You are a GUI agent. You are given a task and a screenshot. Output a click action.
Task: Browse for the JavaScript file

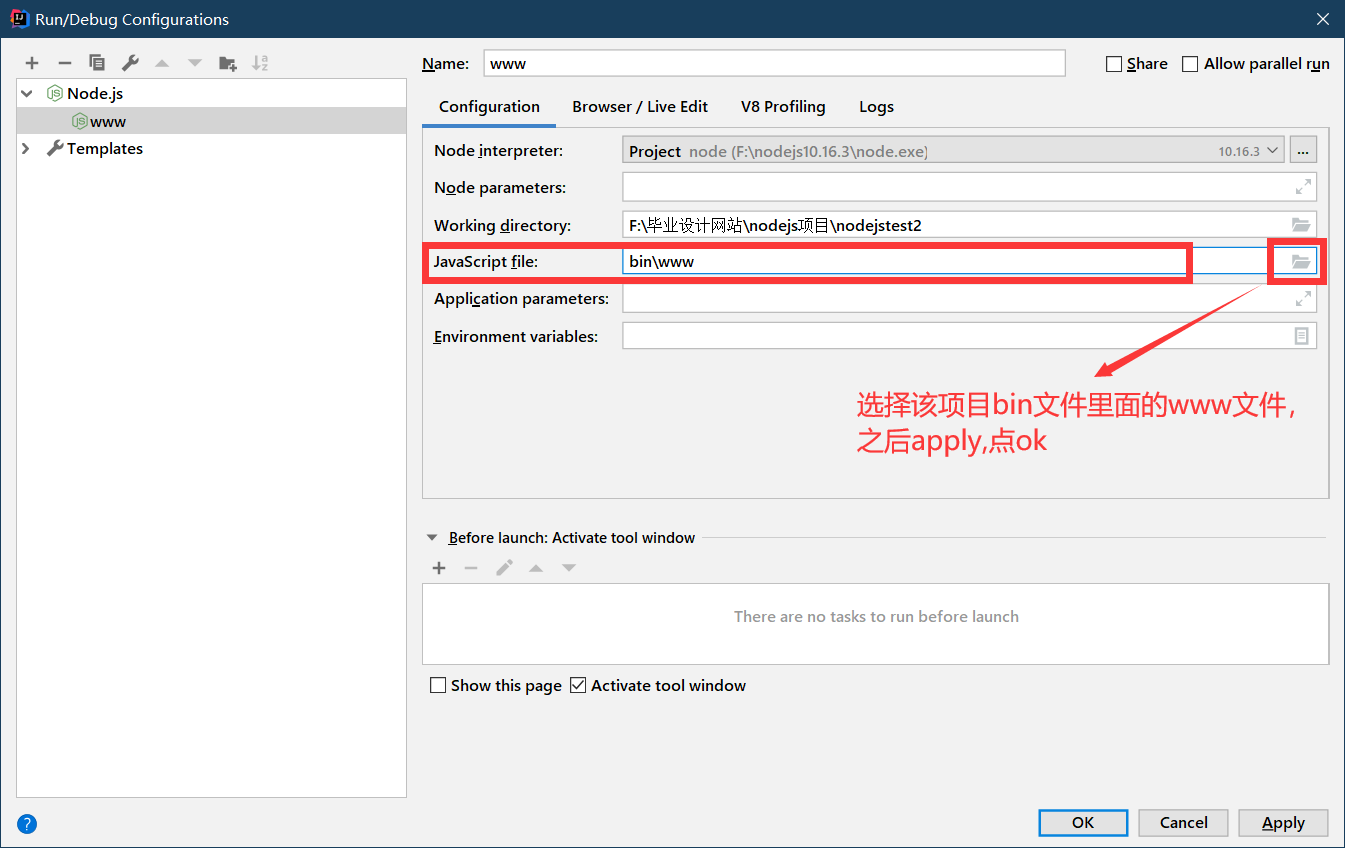coord(1297,261)
